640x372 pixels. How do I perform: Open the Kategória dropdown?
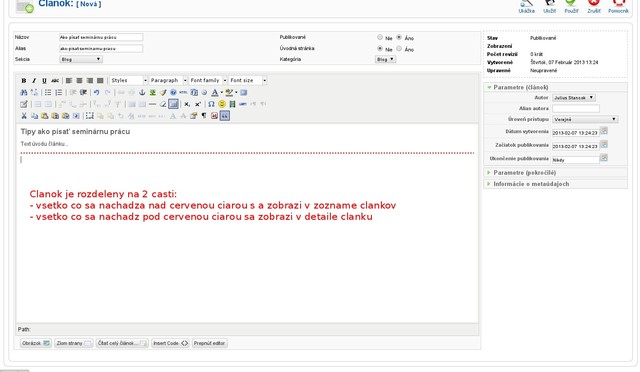(385, 59)
